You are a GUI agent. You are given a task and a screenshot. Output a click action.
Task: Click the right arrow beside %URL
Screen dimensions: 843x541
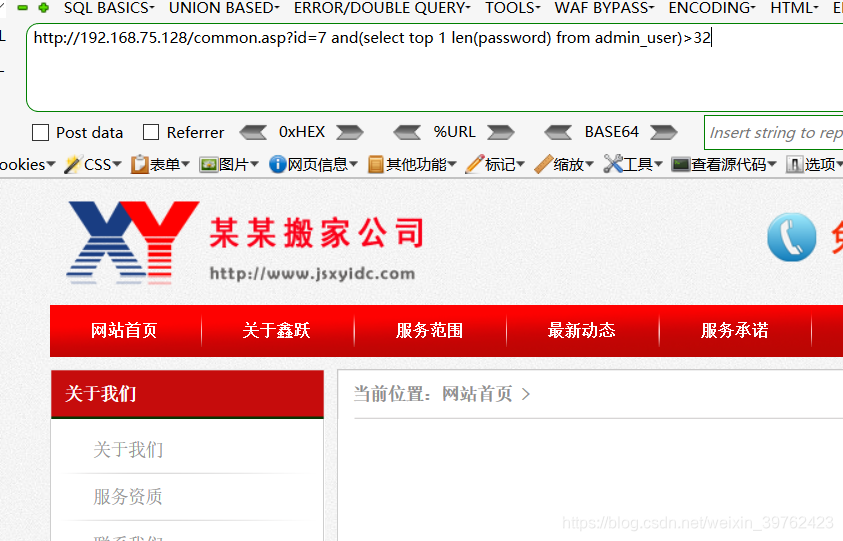click(501, 132)
